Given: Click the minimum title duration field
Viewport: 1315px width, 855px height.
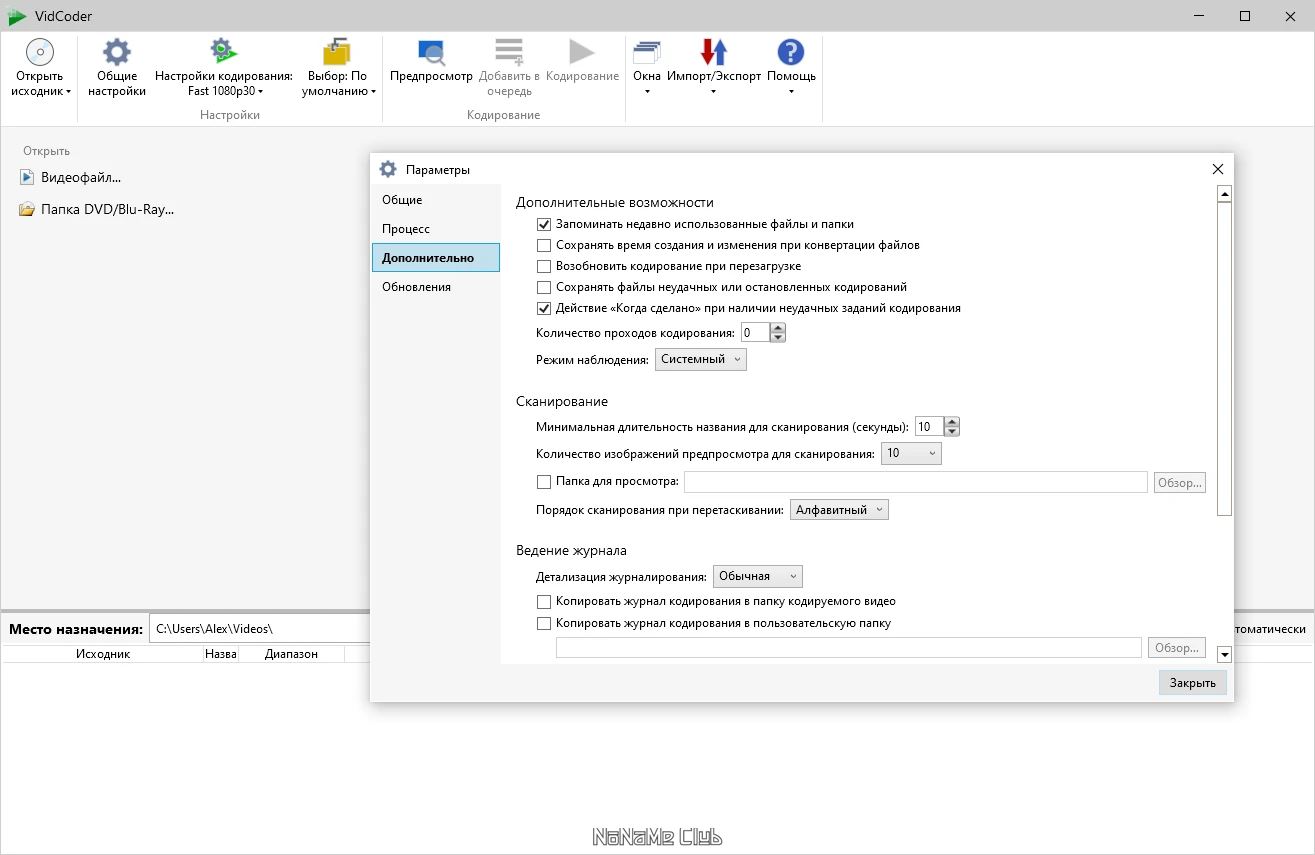Looking at the screenshot, I should (x=928, y=427).
